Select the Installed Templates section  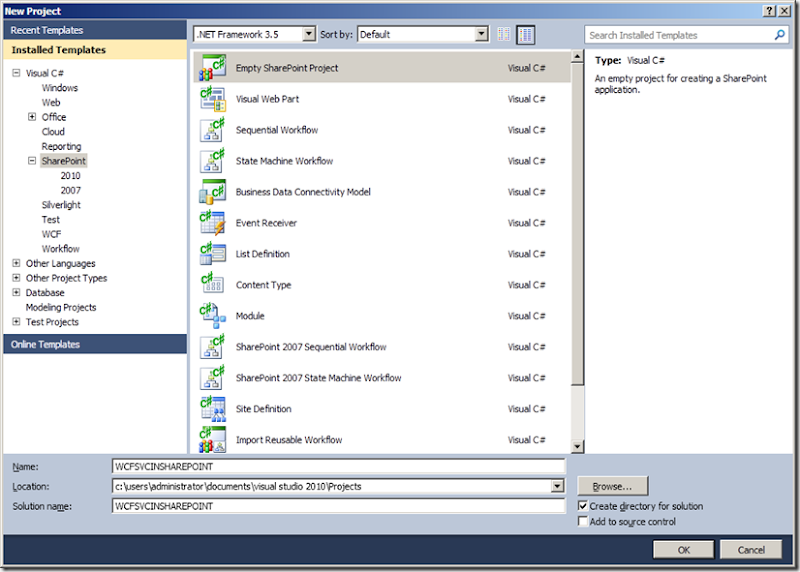click(x=95, y=50)
